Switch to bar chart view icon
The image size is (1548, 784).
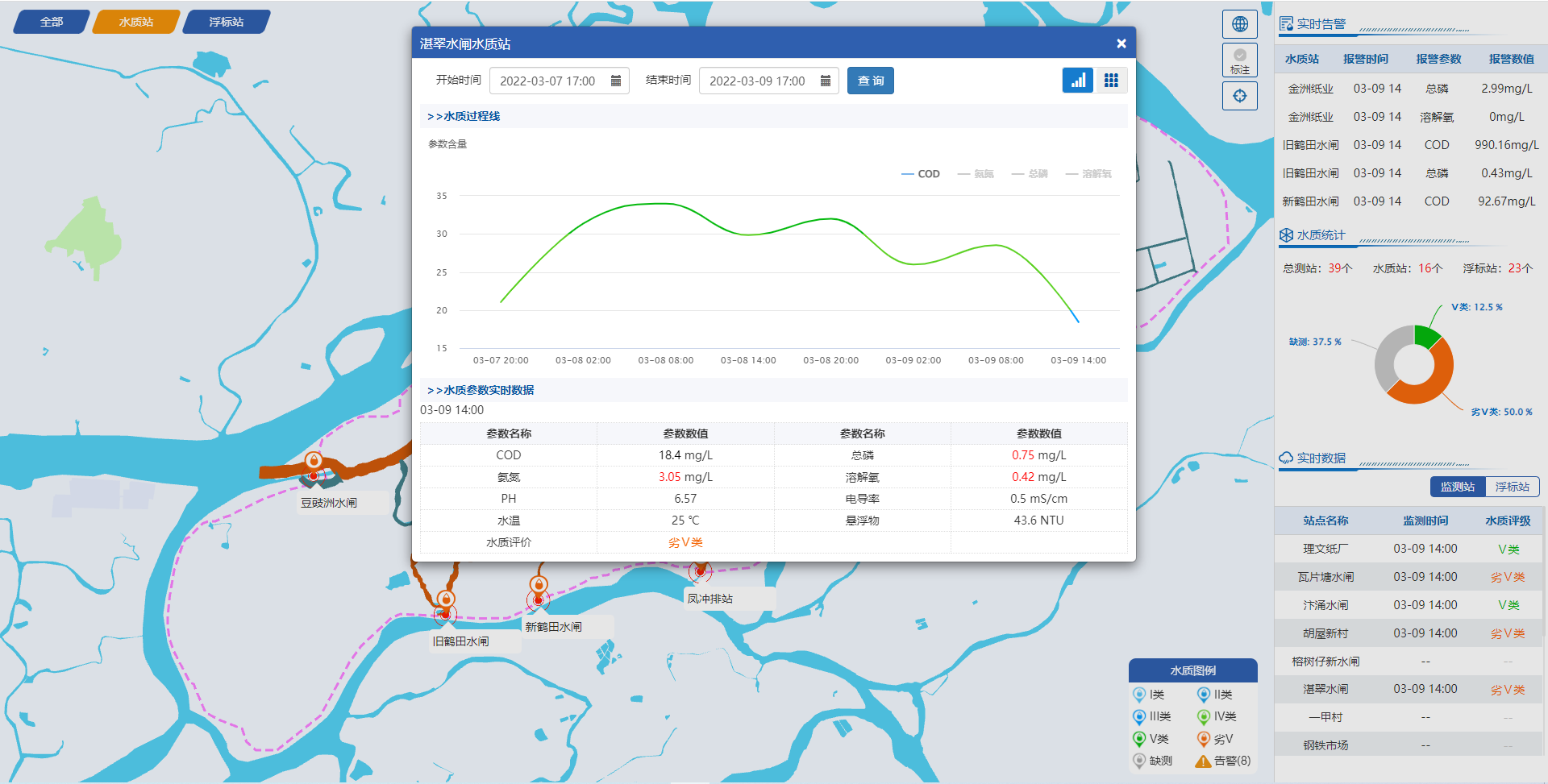tap(1078, 81)
